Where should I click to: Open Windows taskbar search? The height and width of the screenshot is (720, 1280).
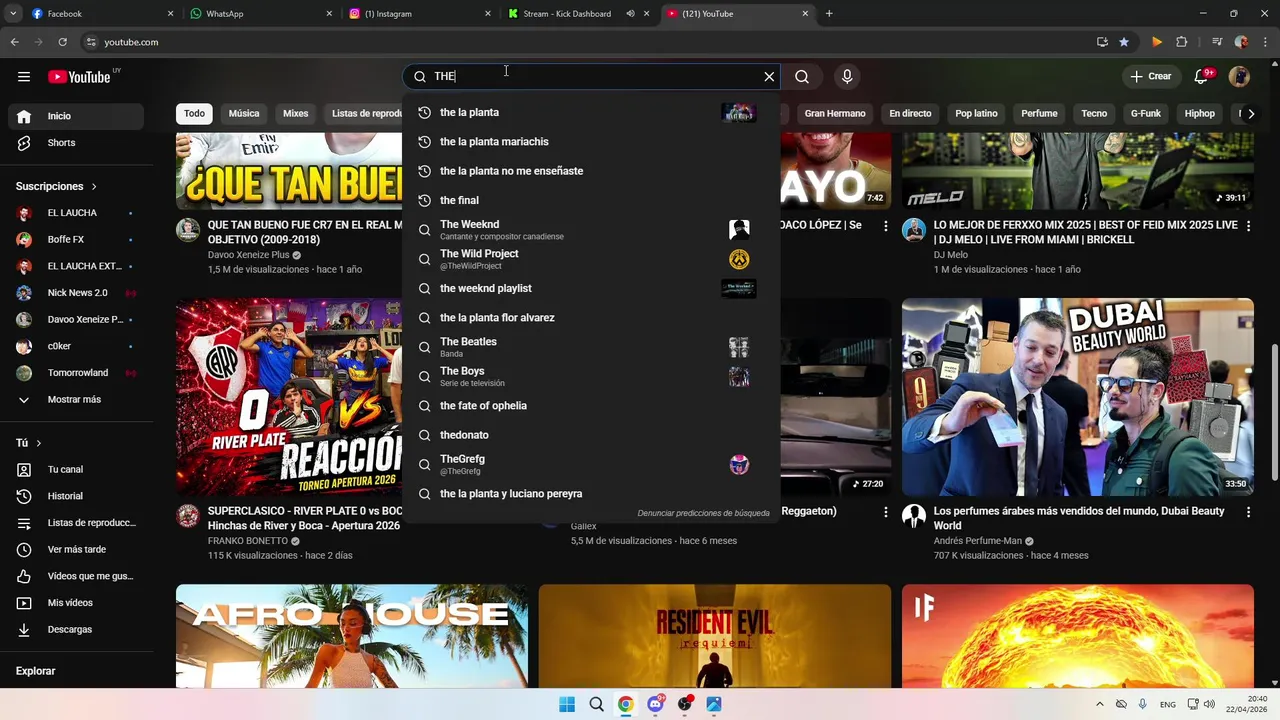click(x=596, y=704)
